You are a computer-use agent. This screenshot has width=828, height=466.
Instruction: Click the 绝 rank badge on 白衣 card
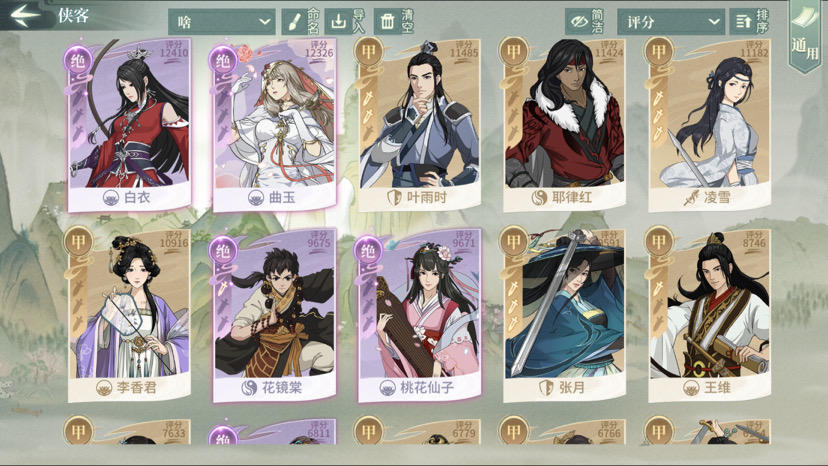pos(78,60)
